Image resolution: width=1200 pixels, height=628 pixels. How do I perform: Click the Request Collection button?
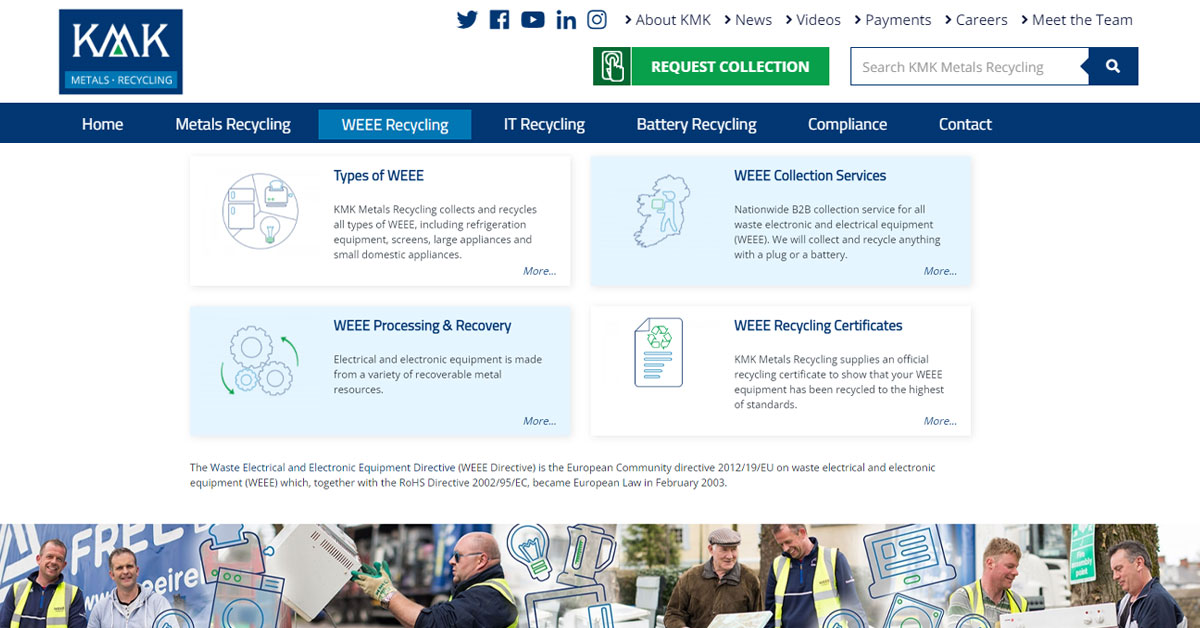(x=730, y=66)
